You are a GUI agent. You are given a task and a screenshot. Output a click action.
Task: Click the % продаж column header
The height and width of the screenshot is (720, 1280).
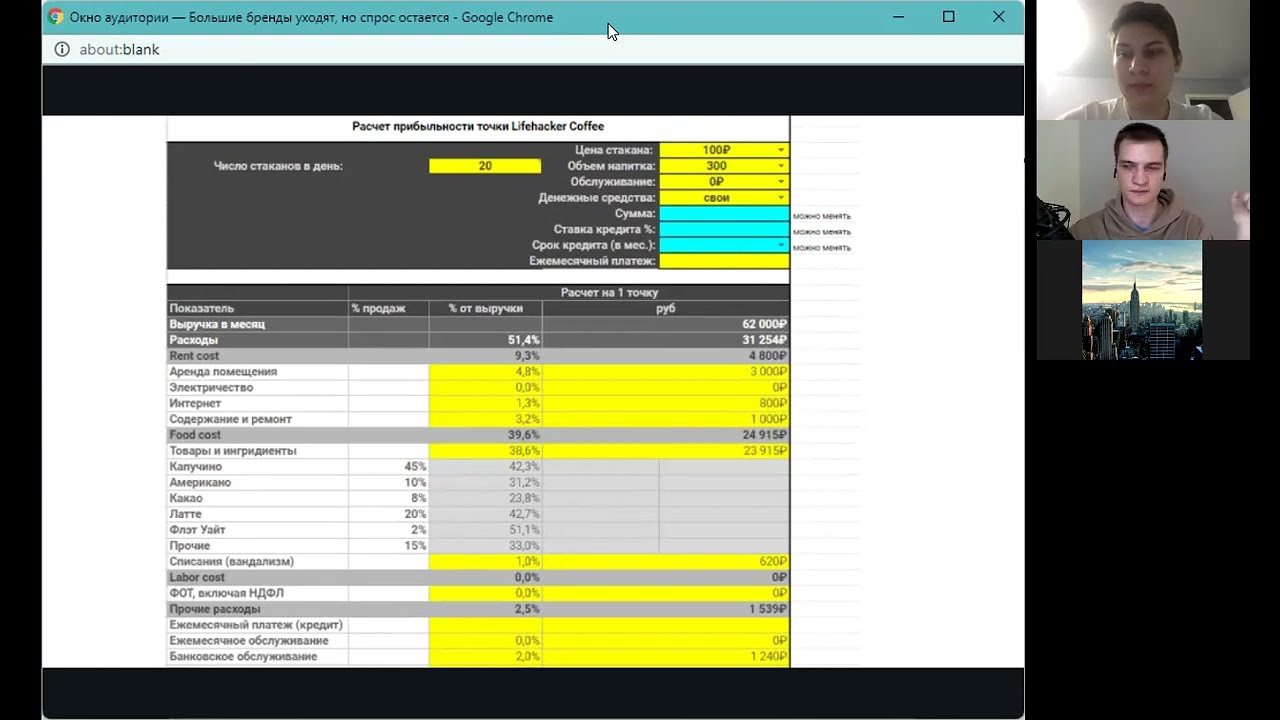(378, 309)
